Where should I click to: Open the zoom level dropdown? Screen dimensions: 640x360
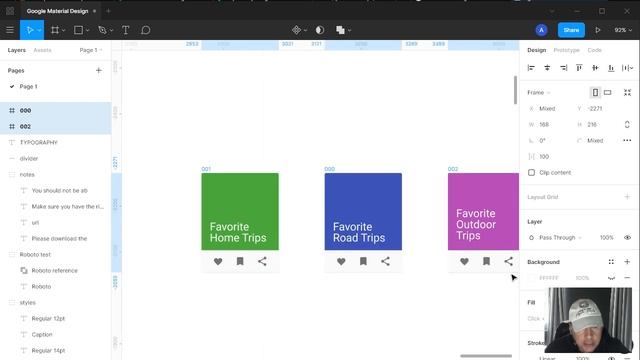click(x=623, y=30)
